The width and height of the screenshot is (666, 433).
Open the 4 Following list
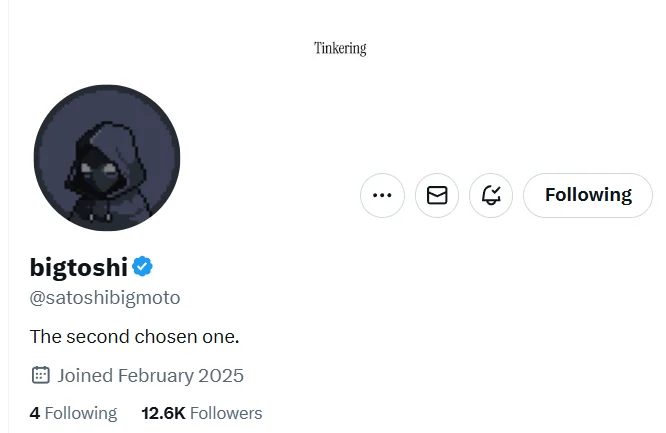(x=73, y=413)
